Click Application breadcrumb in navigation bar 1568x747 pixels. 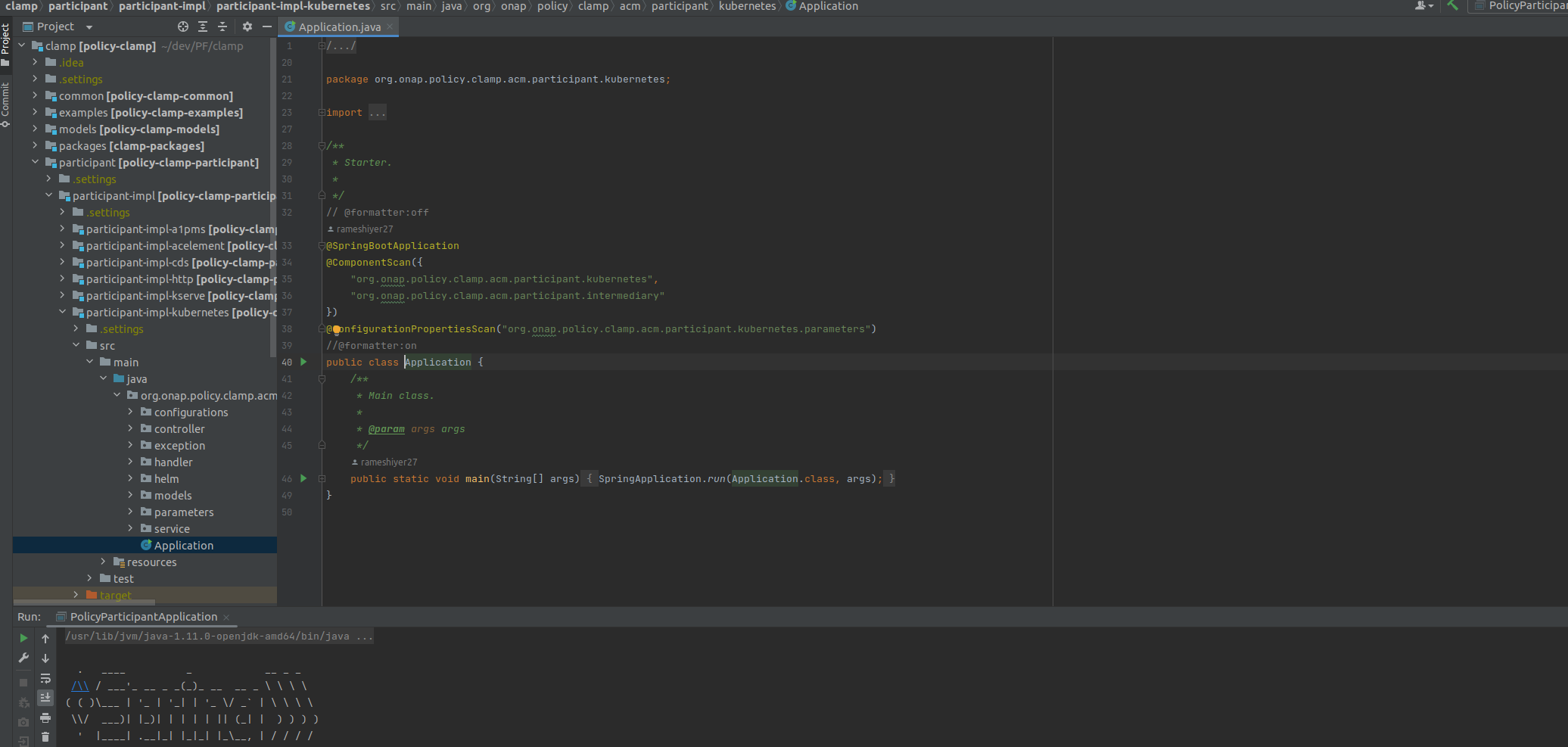pyautogui.click(x=822, y=6)
